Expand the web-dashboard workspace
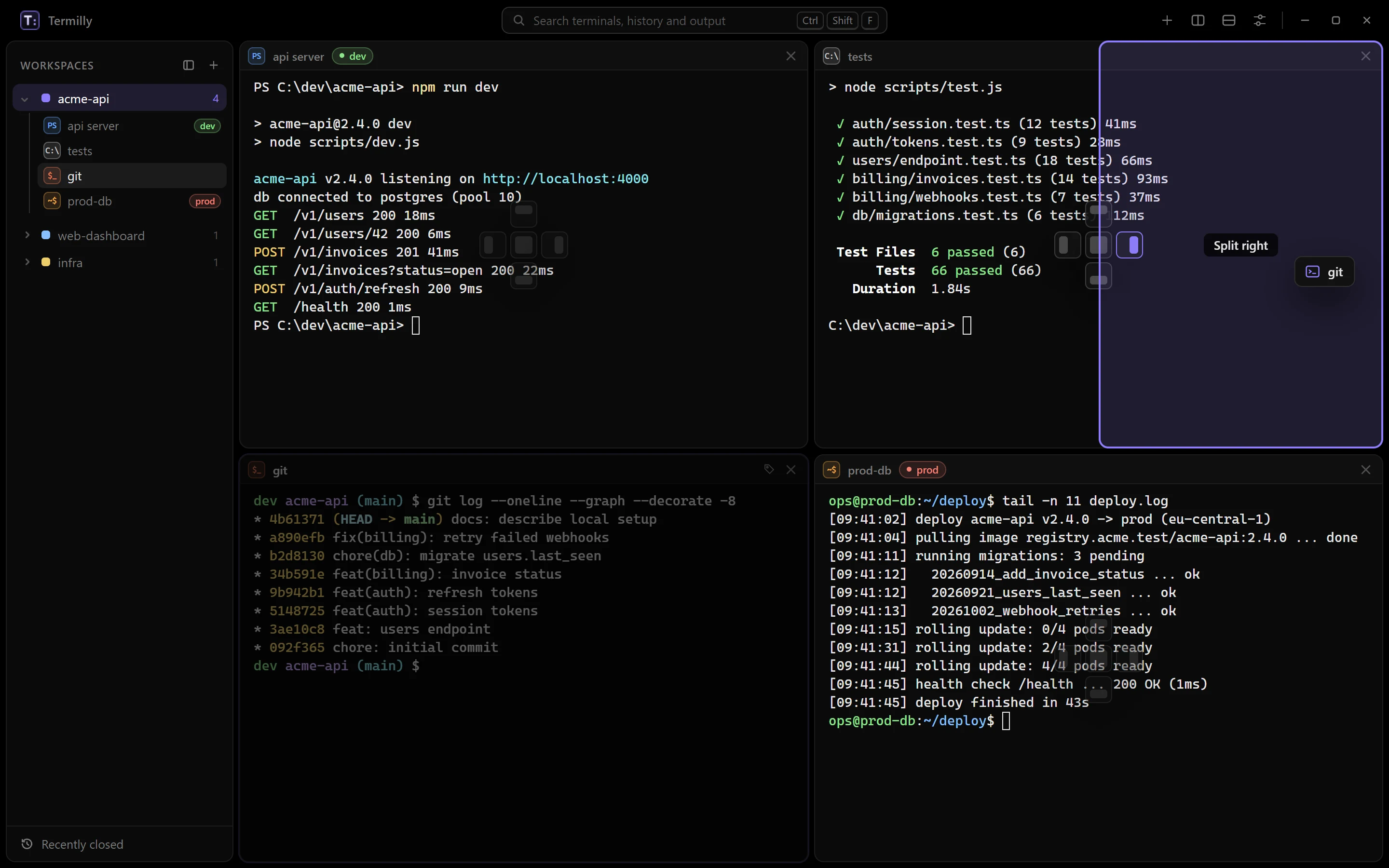Screen dimensions: 1389x868 (x=27, y=235)
